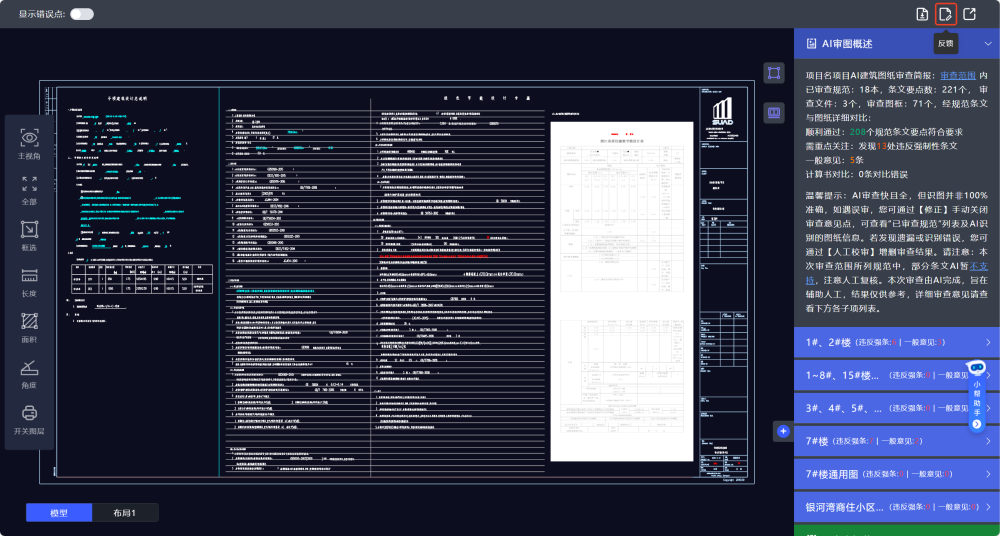
Task: Toggle the 显示错误点 switch
Action: pos(82,14)
